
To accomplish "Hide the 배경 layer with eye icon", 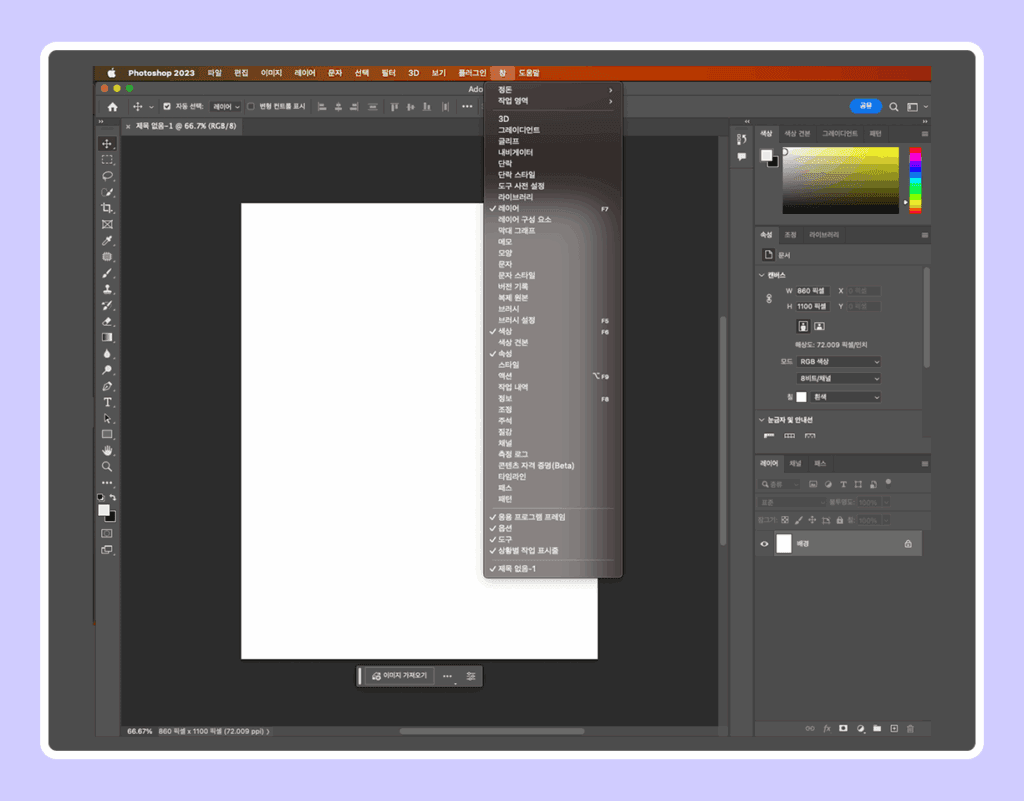I will pos(764,544).
